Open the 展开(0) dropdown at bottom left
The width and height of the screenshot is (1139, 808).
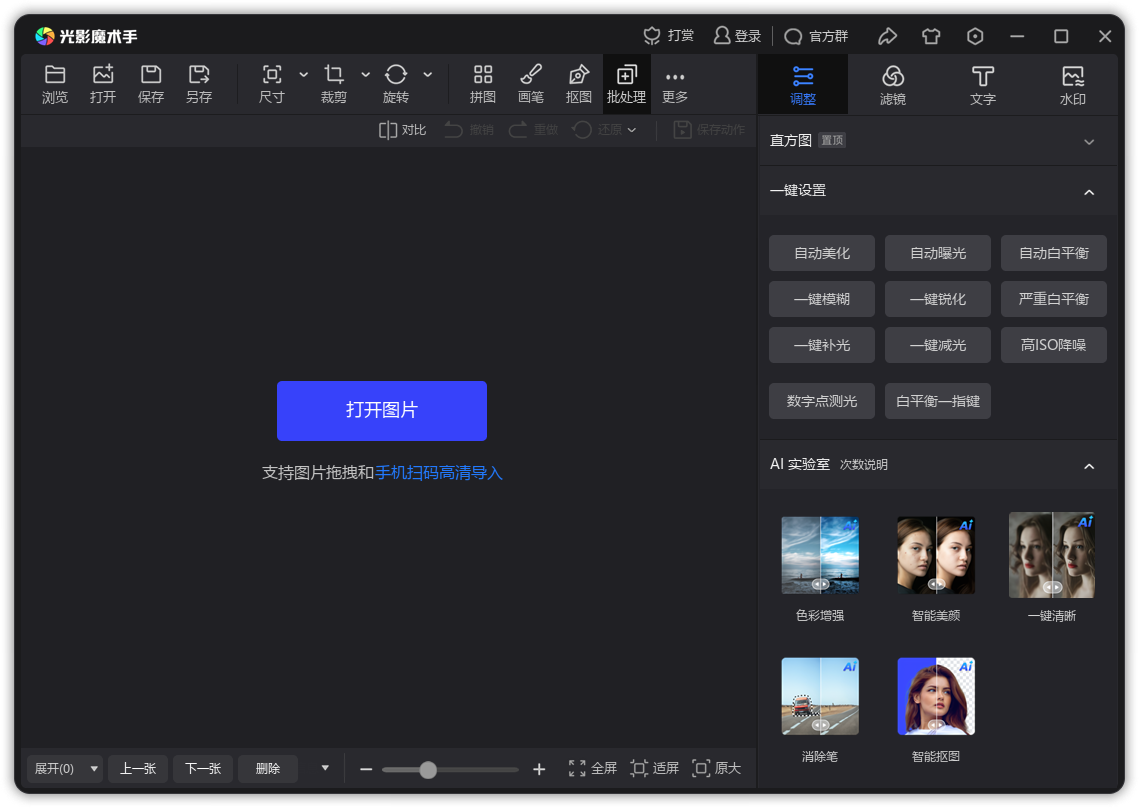[x=63, y=769]
